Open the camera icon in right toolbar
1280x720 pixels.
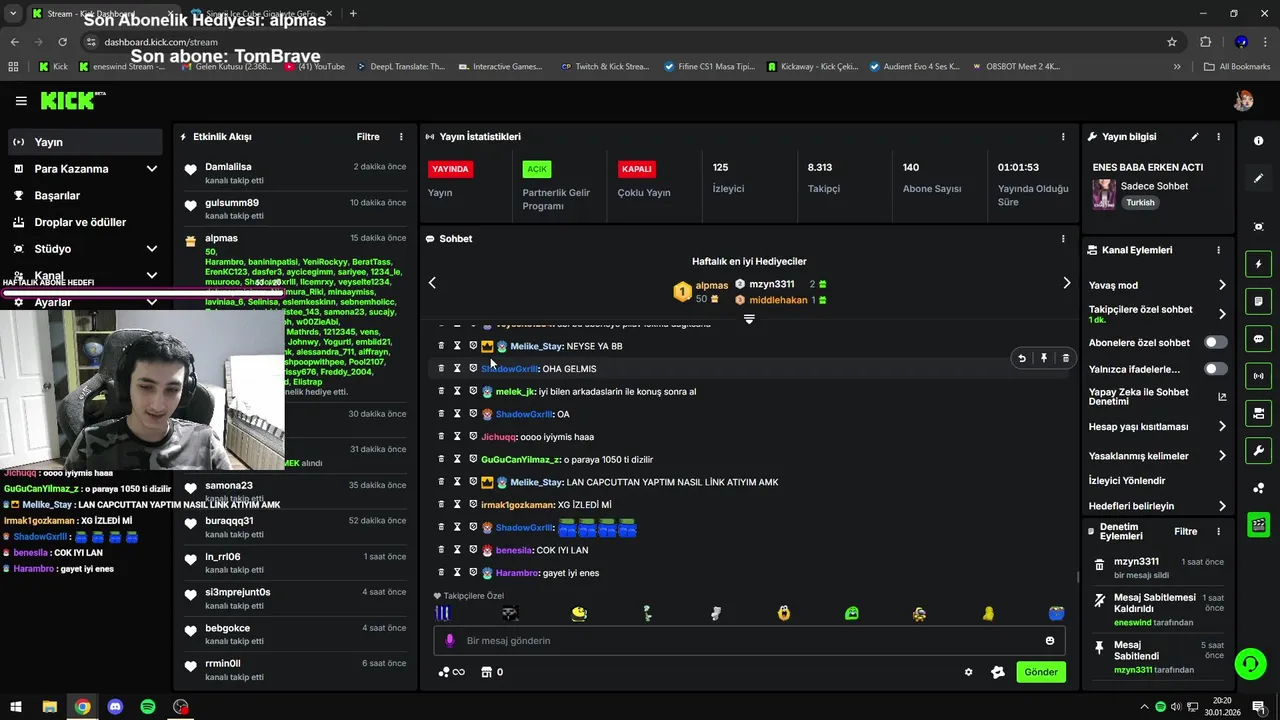point(1258,413)
